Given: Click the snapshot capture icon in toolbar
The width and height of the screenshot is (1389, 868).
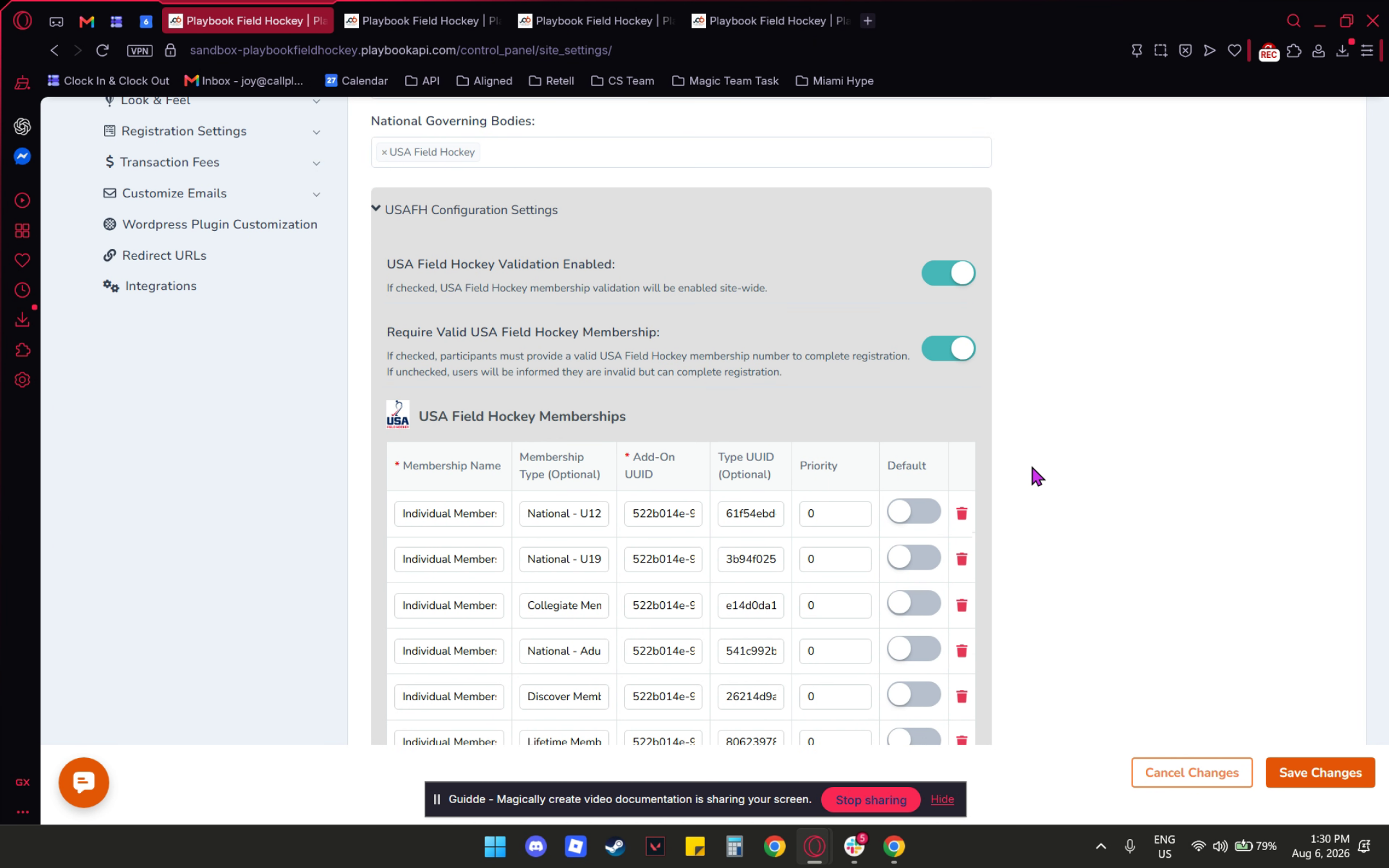Looking at the screenshot, I should click(1161, 50).
